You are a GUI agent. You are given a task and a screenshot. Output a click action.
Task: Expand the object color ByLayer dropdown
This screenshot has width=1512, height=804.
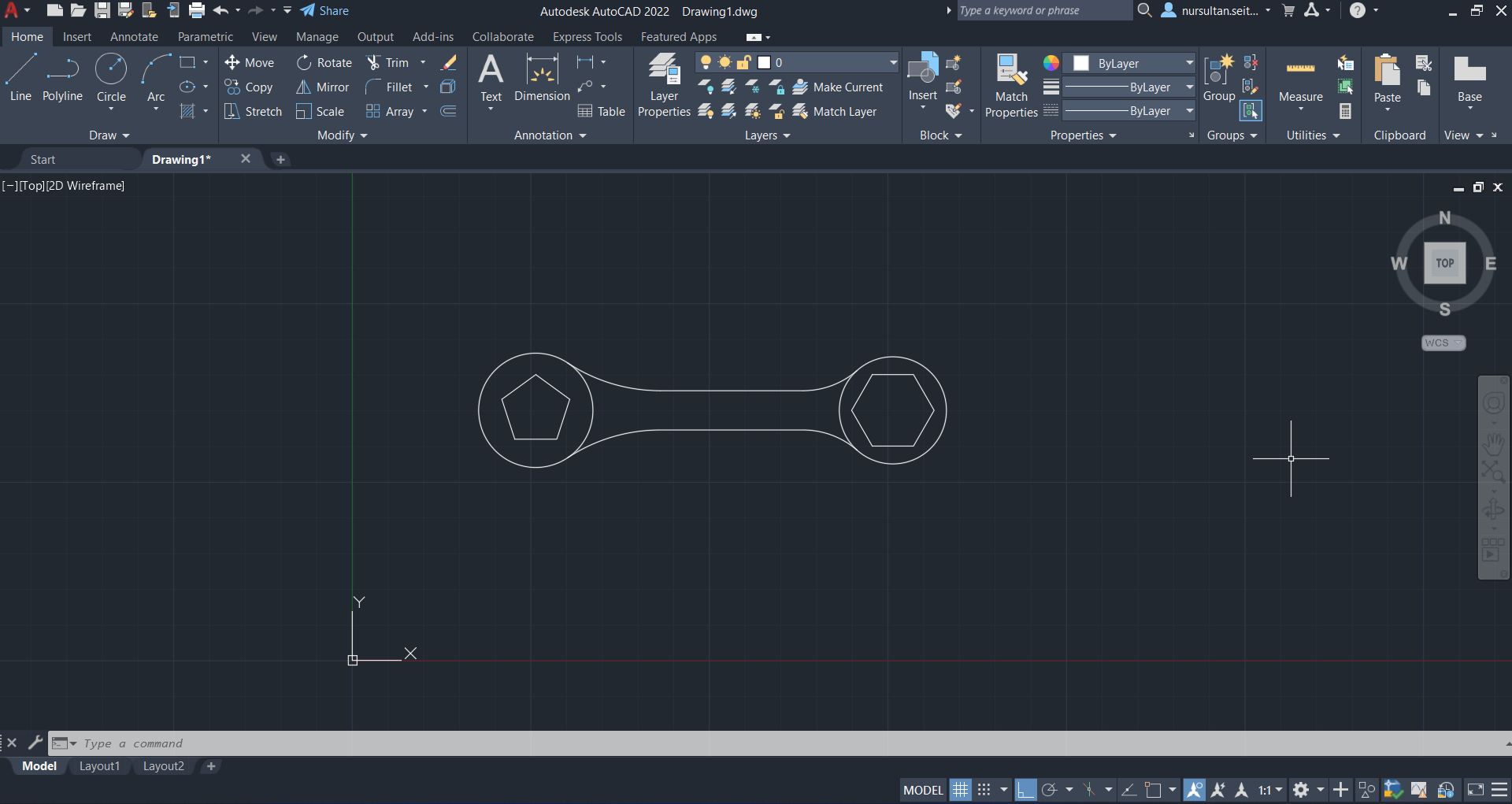pos(1189,63)
